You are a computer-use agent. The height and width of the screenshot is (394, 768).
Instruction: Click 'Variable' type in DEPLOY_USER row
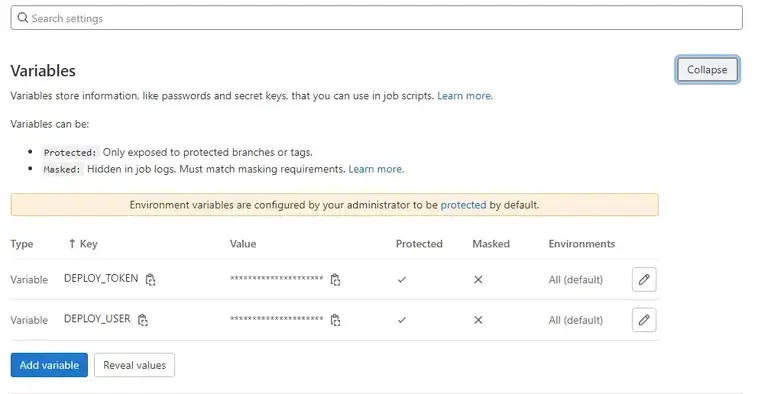[x=29, y=320]
